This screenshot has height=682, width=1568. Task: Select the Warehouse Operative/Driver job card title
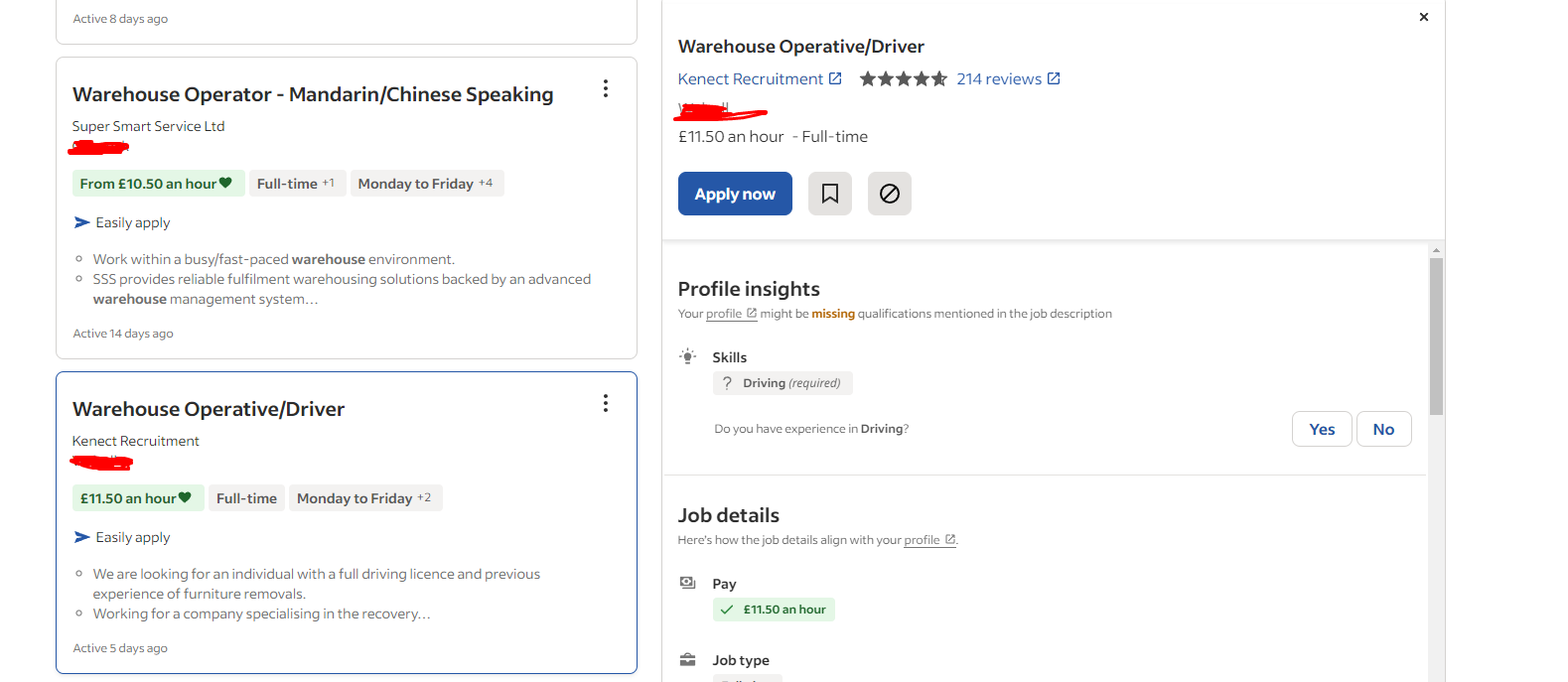click(209, 409)
